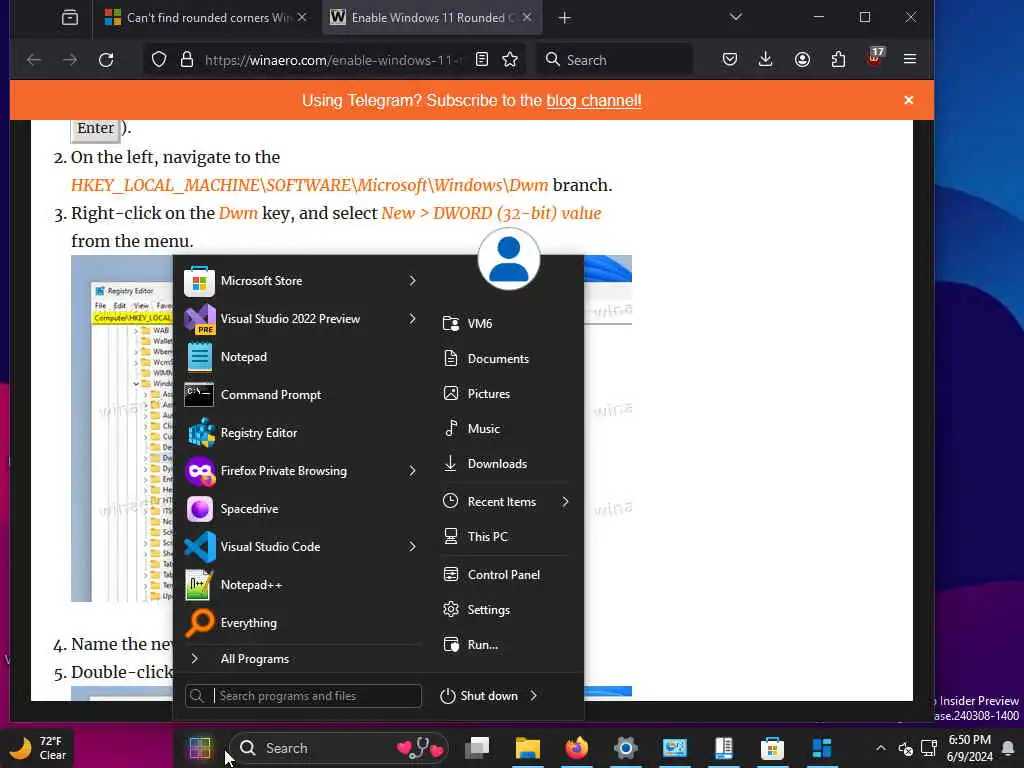Open Shut down options arrow
Image resolution: width=1024 pixels, height=768 pixels.
(534, 696)
